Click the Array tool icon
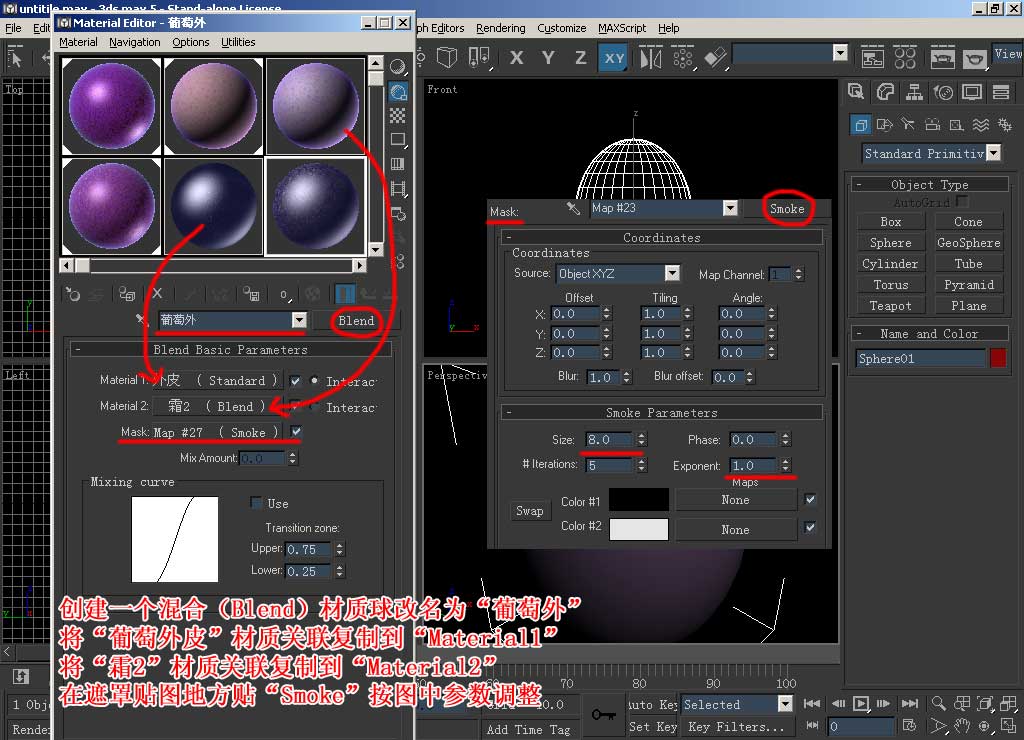1024x740 pixels. point(682,58)
